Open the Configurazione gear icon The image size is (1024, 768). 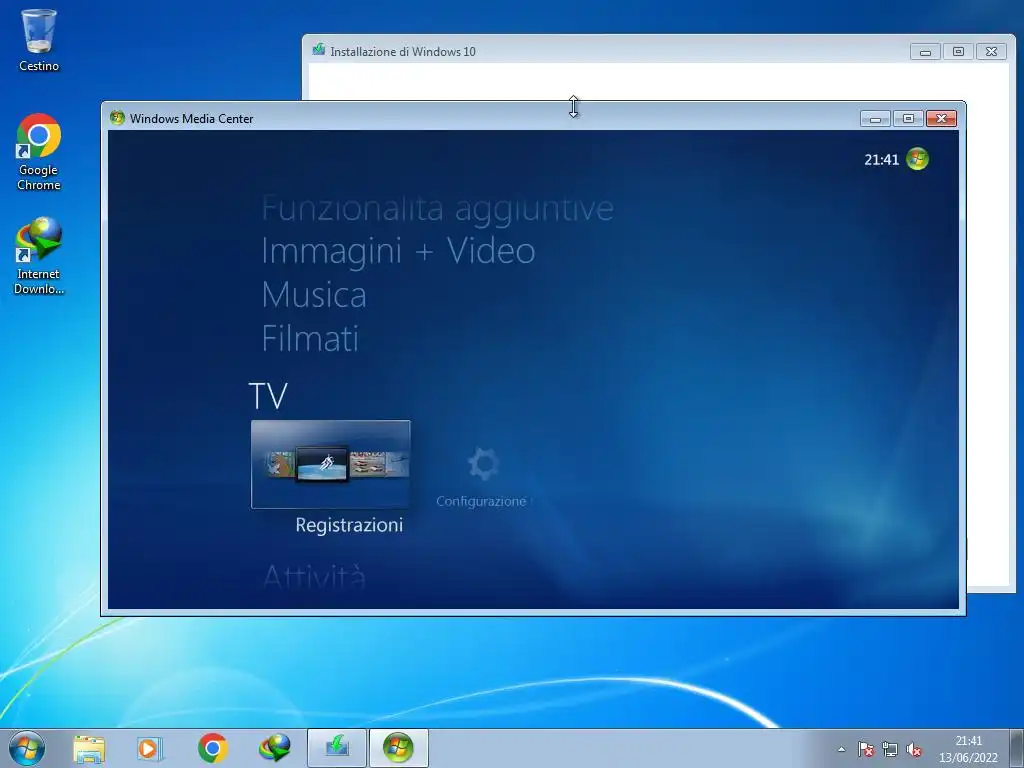pos(483,464)
